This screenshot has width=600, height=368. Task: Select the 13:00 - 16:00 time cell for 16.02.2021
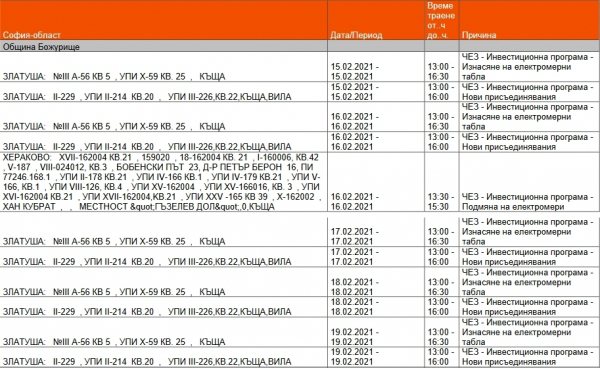tap(442, 142)
